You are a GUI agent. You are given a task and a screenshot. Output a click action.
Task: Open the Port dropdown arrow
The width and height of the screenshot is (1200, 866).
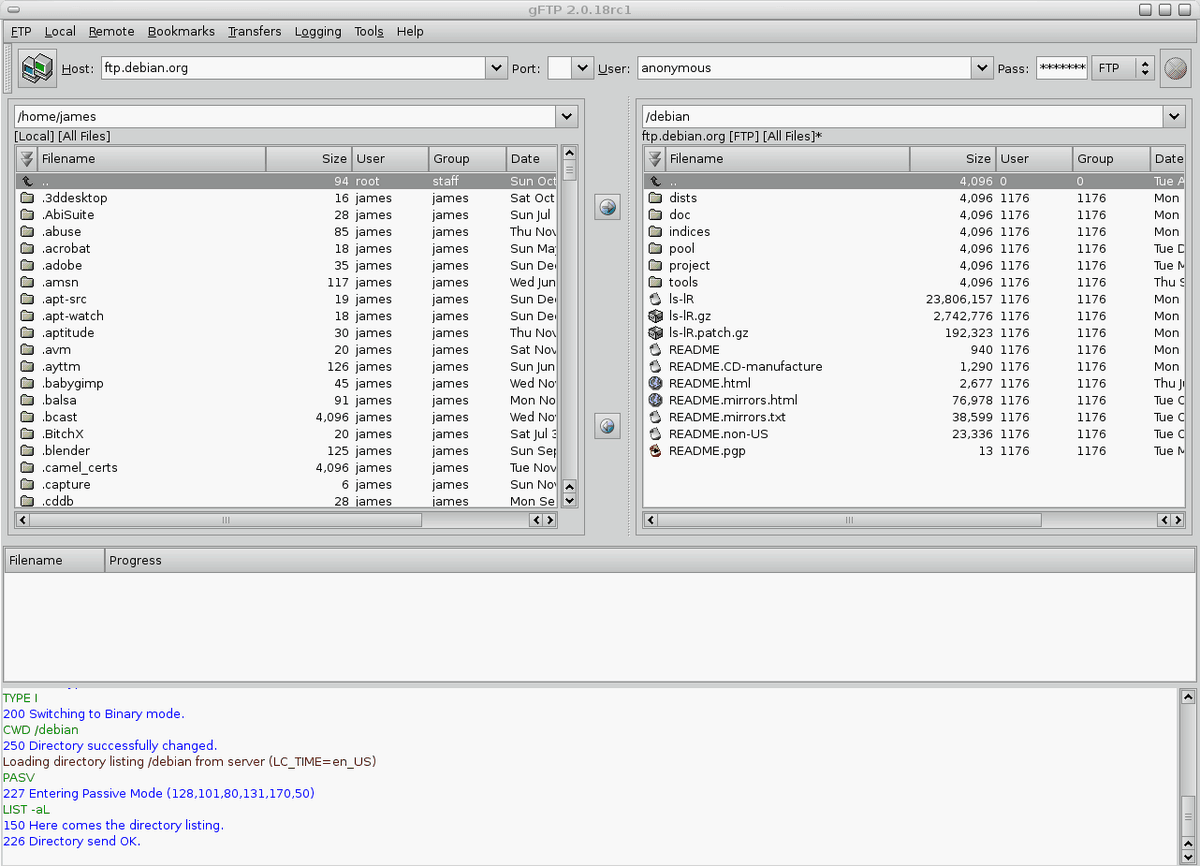tap(584, 68)
